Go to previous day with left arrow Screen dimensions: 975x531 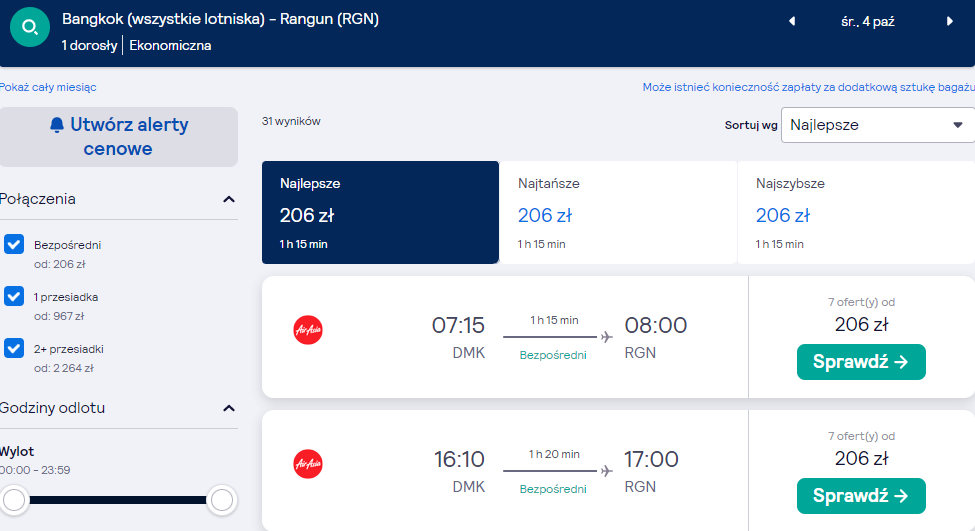coord(792,21)
